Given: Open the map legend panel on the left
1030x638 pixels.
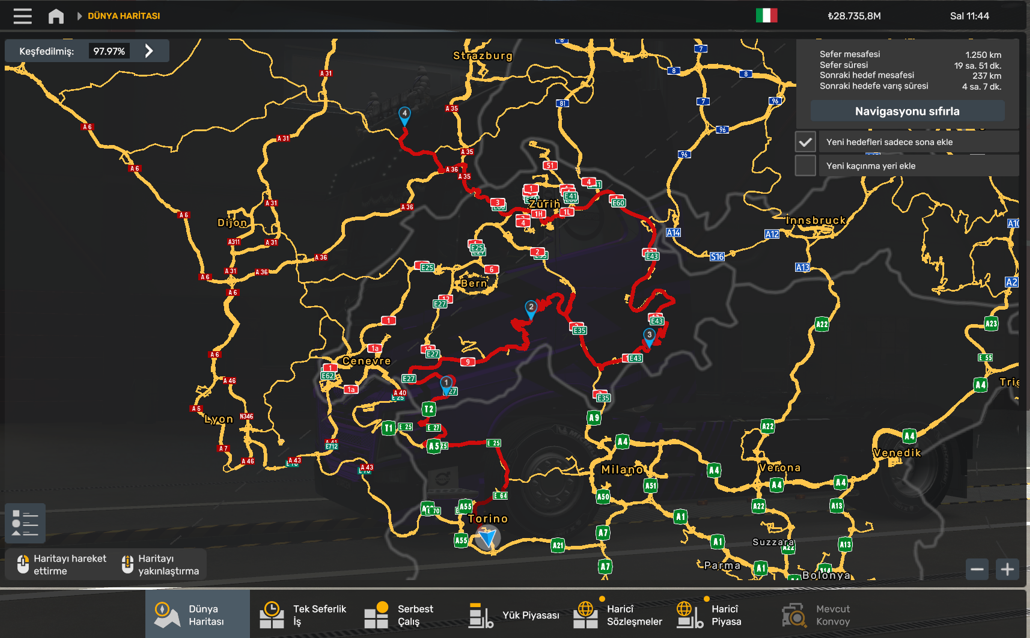Looking at the screenshot, I should (x=24, y=522).
